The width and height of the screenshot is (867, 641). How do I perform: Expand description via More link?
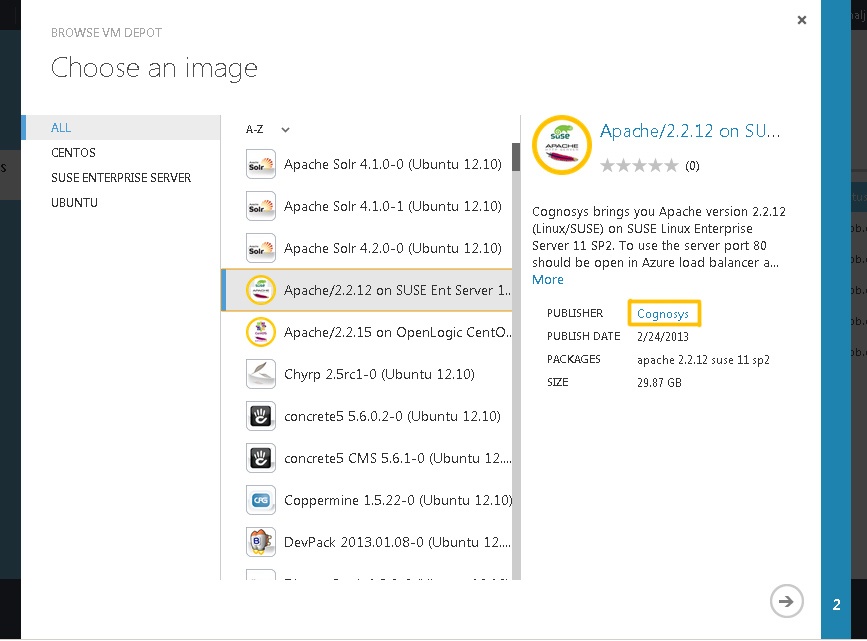click(547, 280)
